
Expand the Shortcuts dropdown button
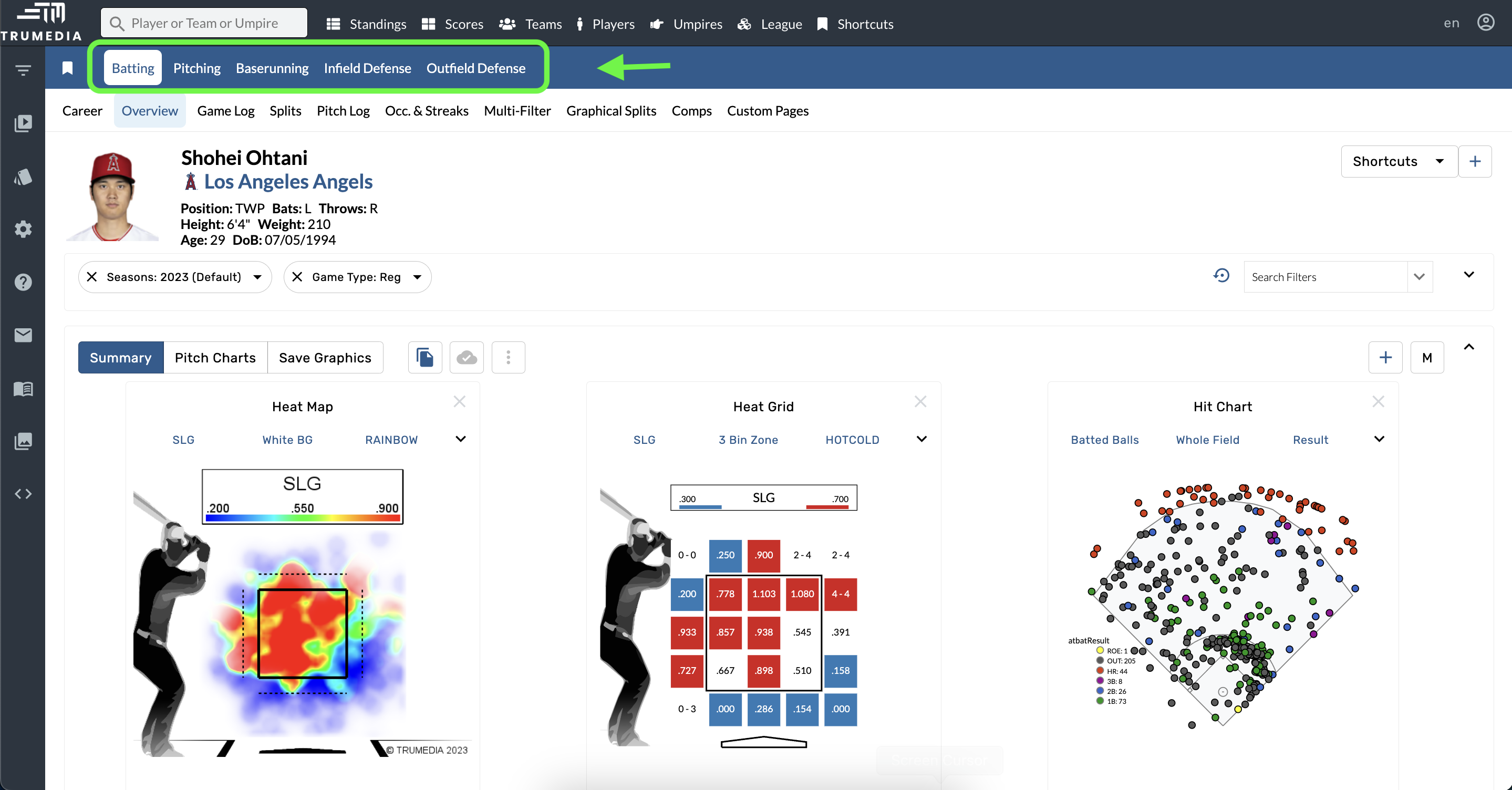click(x=1399, y=161)
